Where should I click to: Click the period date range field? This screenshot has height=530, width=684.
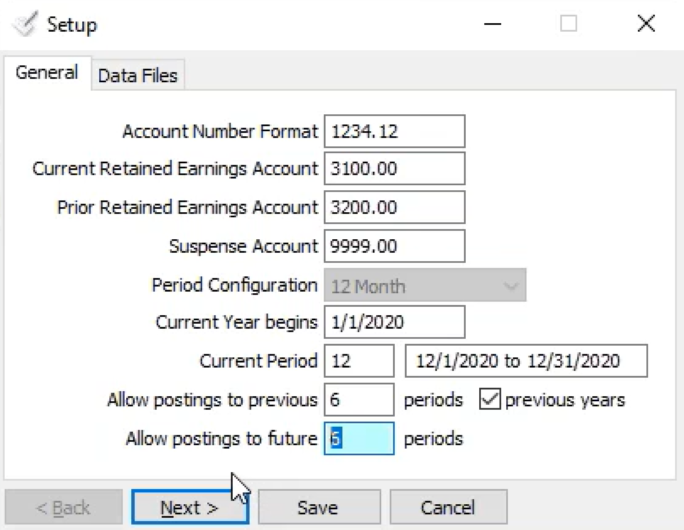(526, 361)
